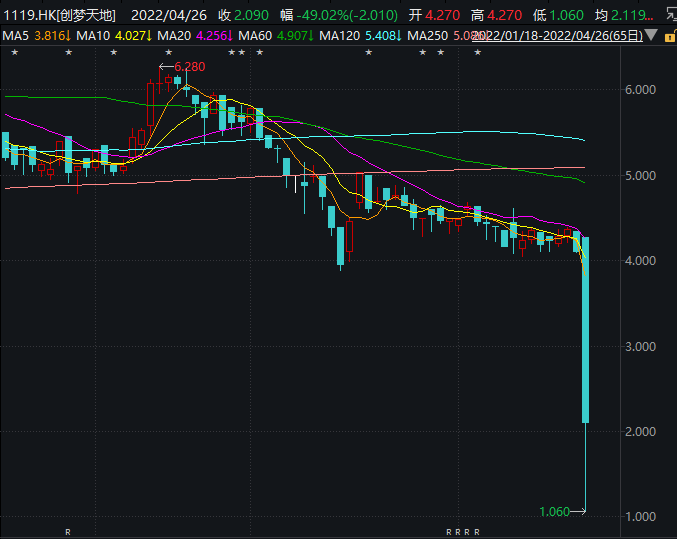Click the 5.000 price axis label
This screenshot has height=539, width=677.
coord(640,176)
